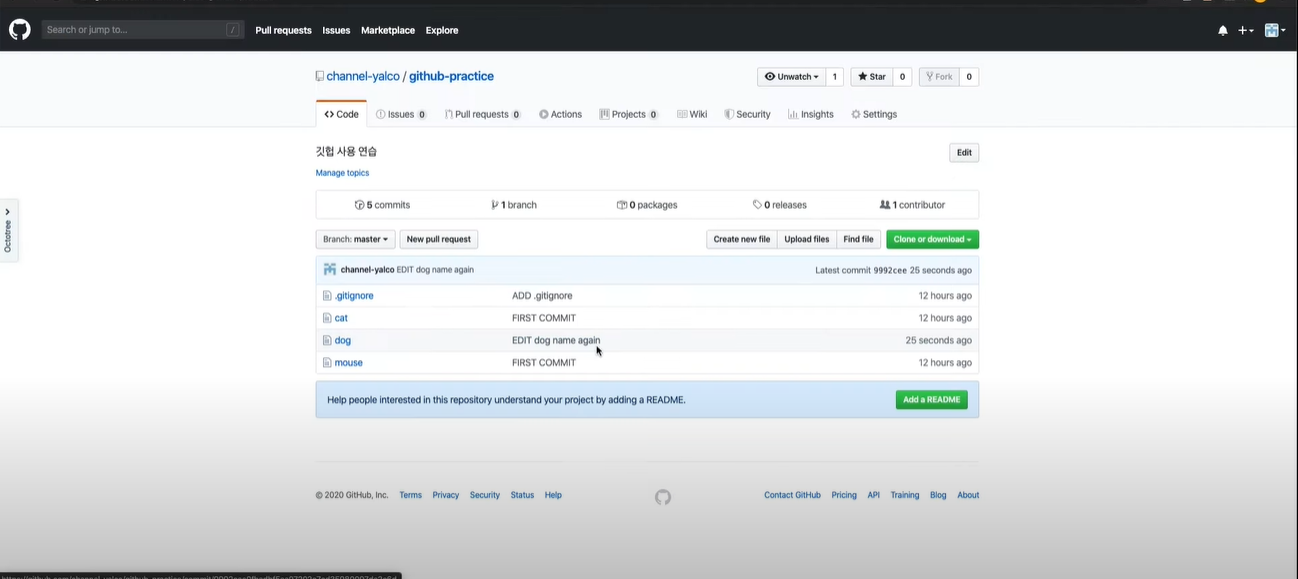Screen dimensions: 1298x579
Task: Go to Marketplace
Action: [388, 31]
